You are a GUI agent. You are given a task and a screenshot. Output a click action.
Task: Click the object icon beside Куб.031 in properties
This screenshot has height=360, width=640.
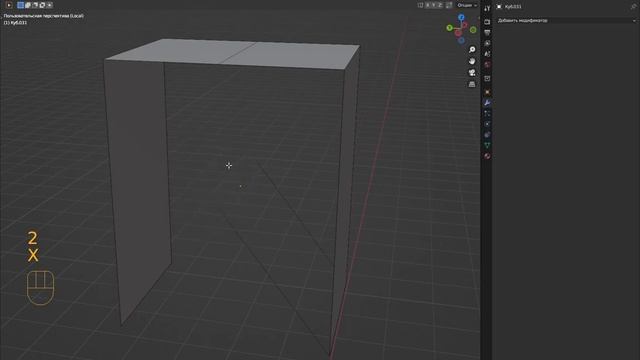pos(499,7)
